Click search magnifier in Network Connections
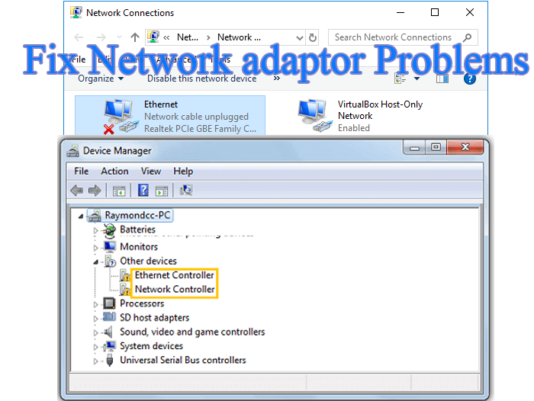Viewport: 534px width, 401px height. click(468, 37)
